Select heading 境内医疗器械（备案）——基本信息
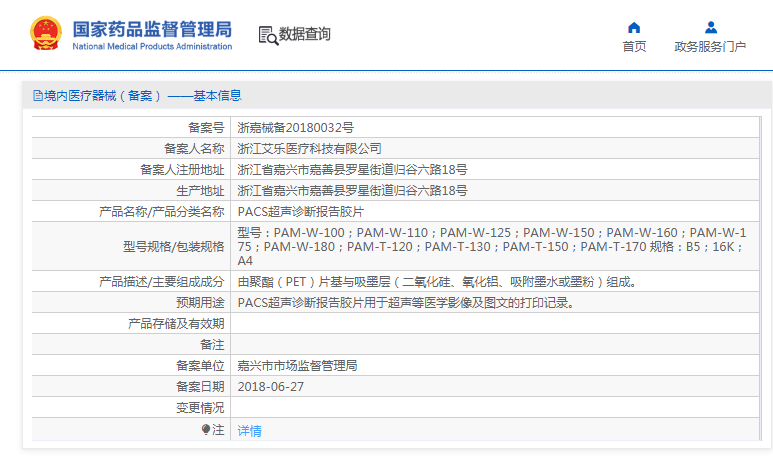 143,96
